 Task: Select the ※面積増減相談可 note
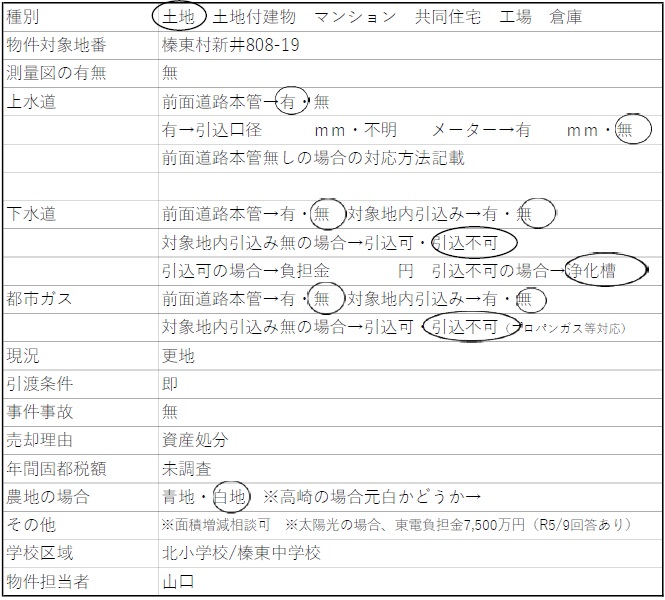tap(216, 525)
